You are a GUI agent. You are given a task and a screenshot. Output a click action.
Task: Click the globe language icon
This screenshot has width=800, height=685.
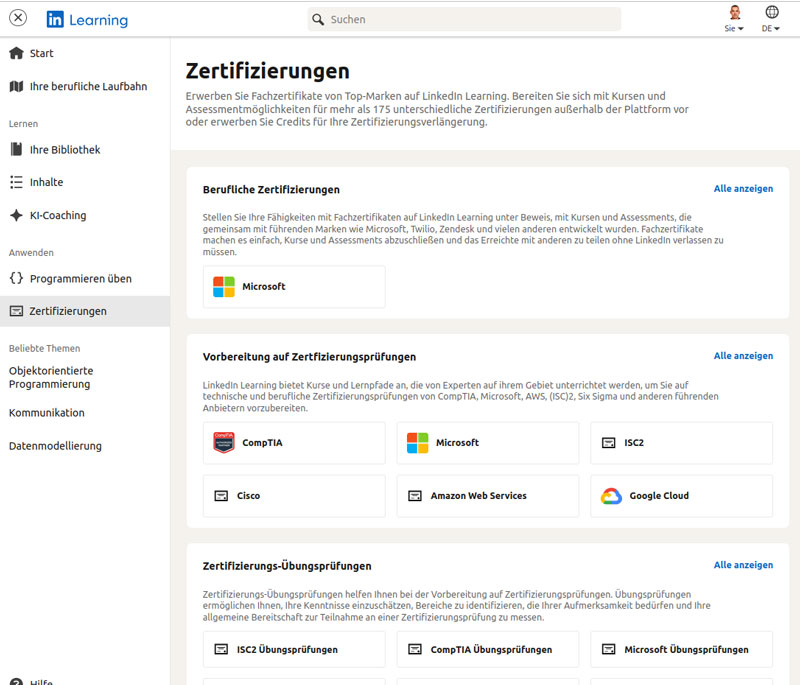coord(771,12)
